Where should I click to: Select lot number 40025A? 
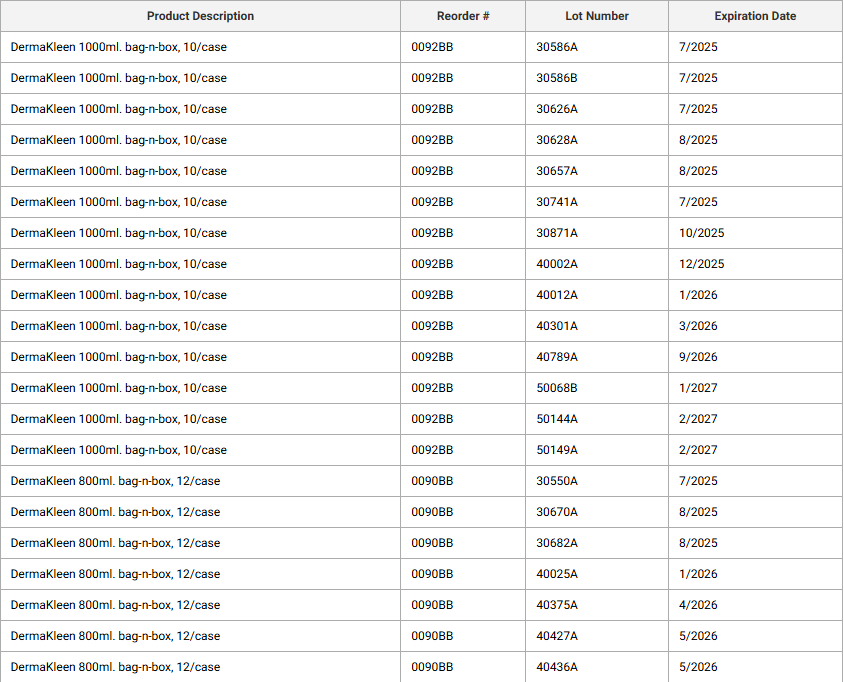[x=557, y=574]
